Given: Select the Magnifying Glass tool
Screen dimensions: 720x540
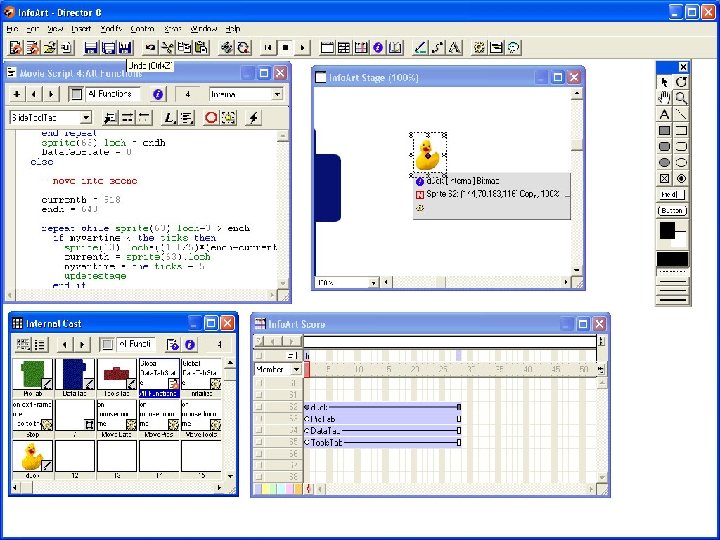Looking at the screenshot, I should pyautogui.click(x=681, y=98).
